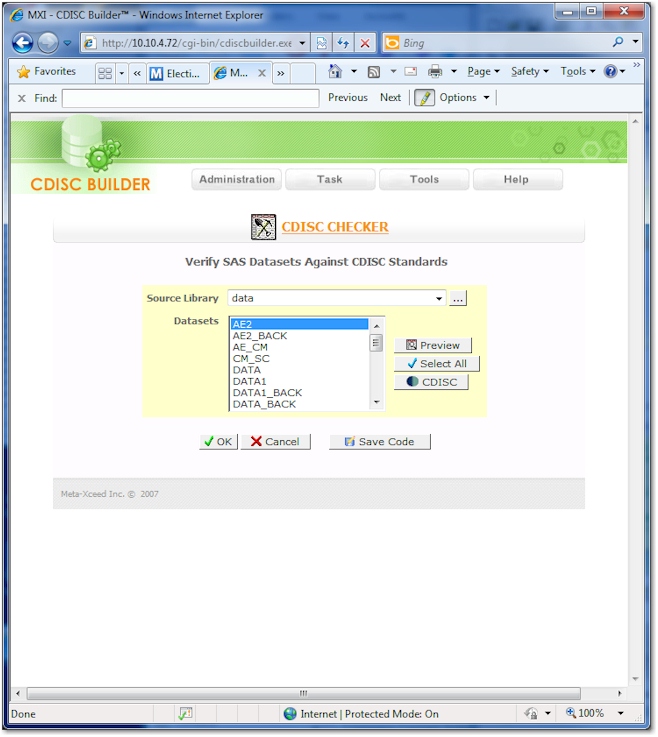Viewport: 658px width, 737px height.
Task: Click the status bar privacy lock icon
Action: pyautogui.click(x=532, y=714)
